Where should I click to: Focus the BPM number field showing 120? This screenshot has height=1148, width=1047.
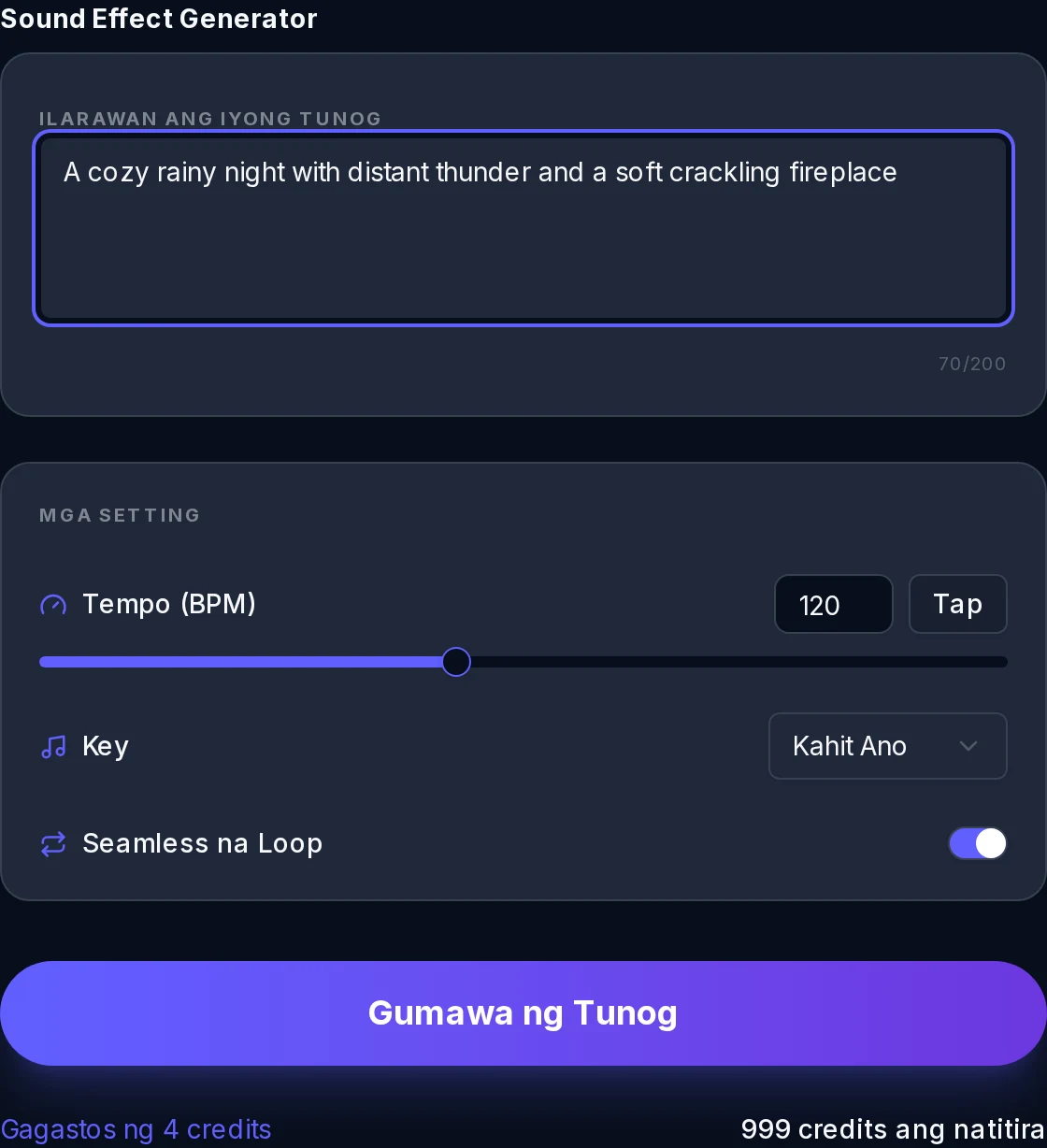click(834, 604)
